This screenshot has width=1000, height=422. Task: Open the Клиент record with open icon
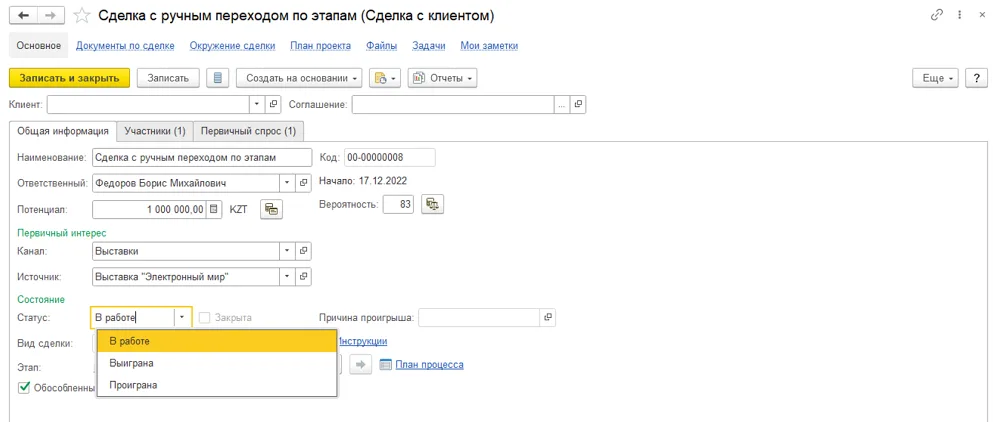click(x=273, y=104)
